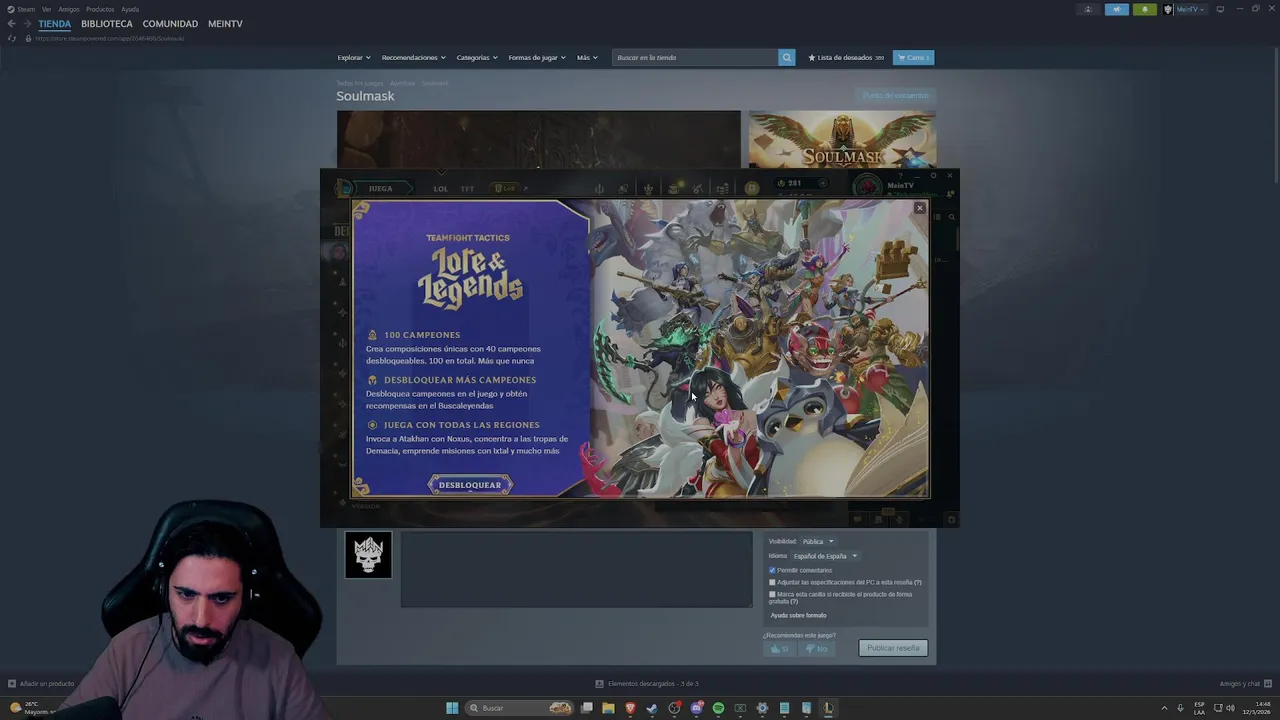
Task: Open the Amigos menu in Steam
Action: tap(69, 9)
